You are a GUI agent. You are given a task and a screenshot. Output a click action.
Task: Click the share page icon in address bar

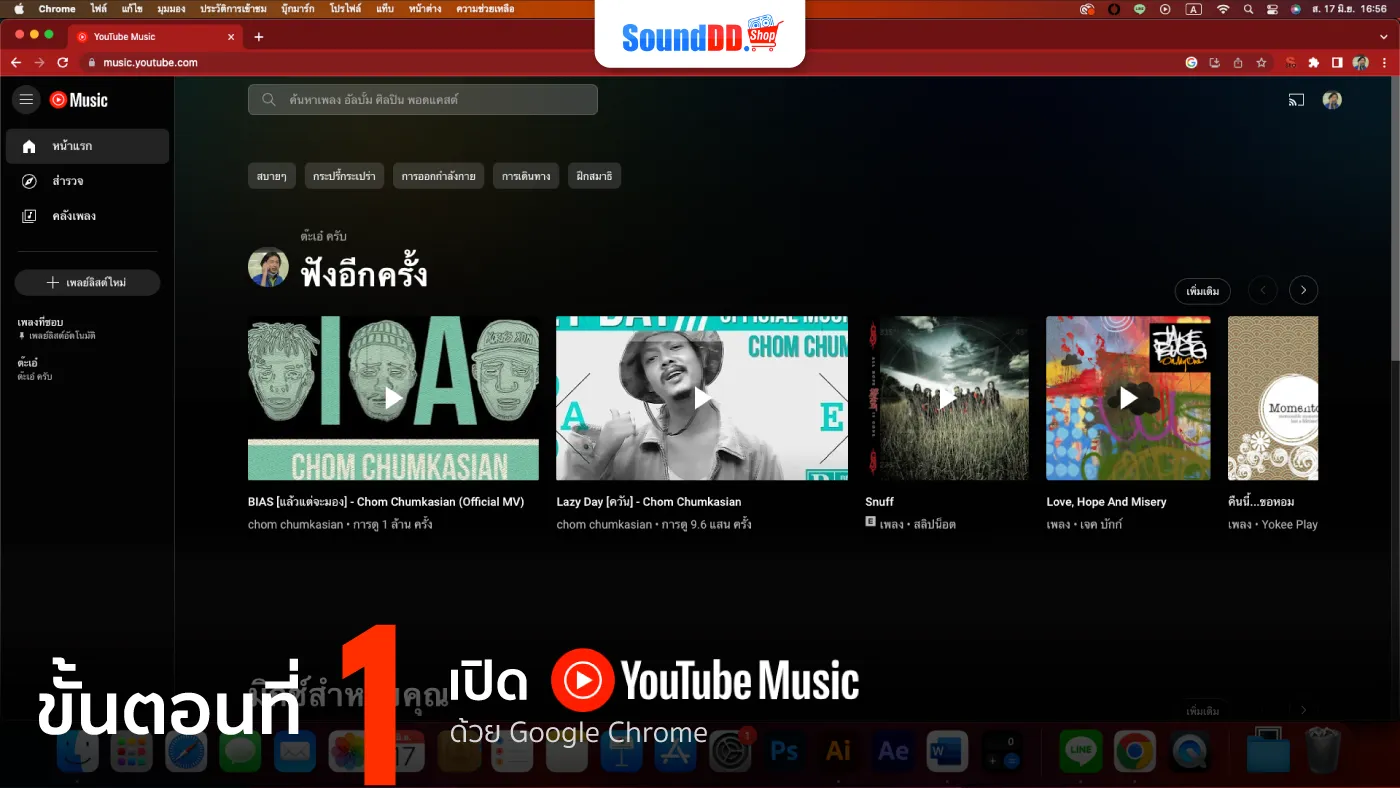(x=1238, y=62)
